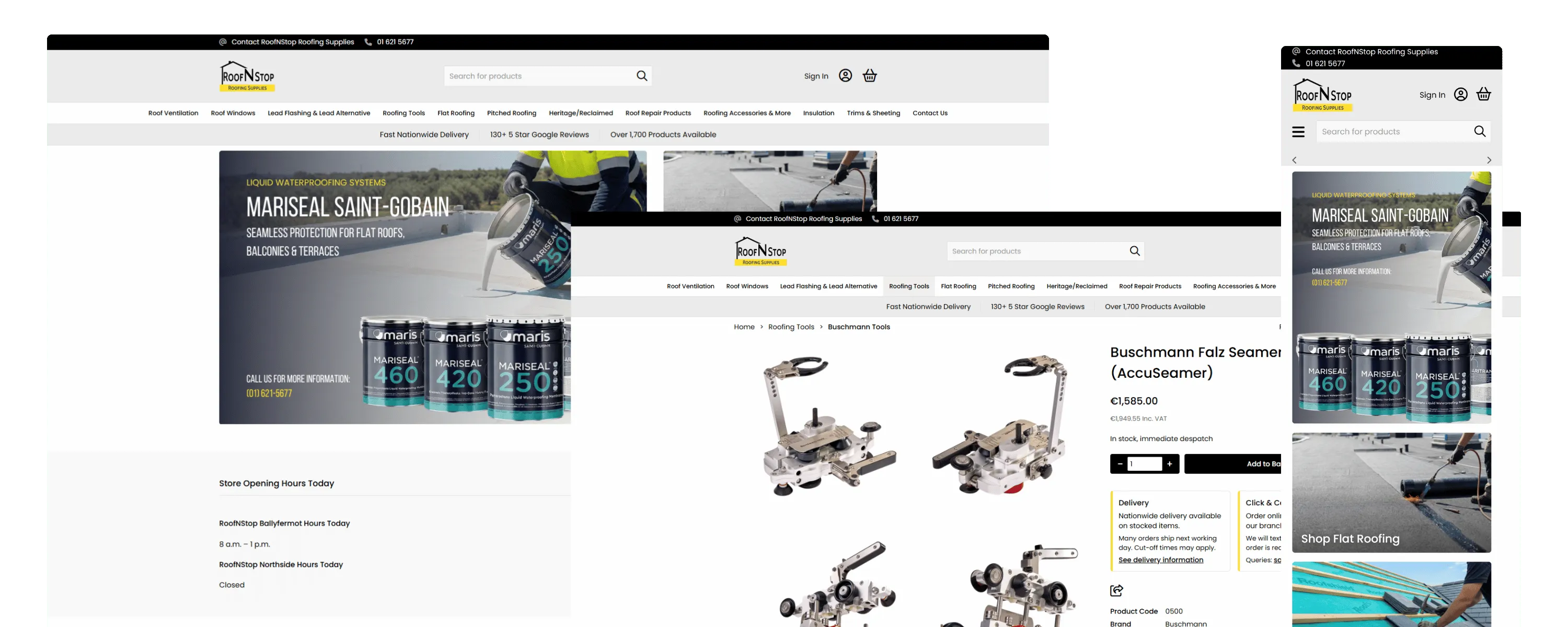Click the search magnifier in the homepage header

641,75
